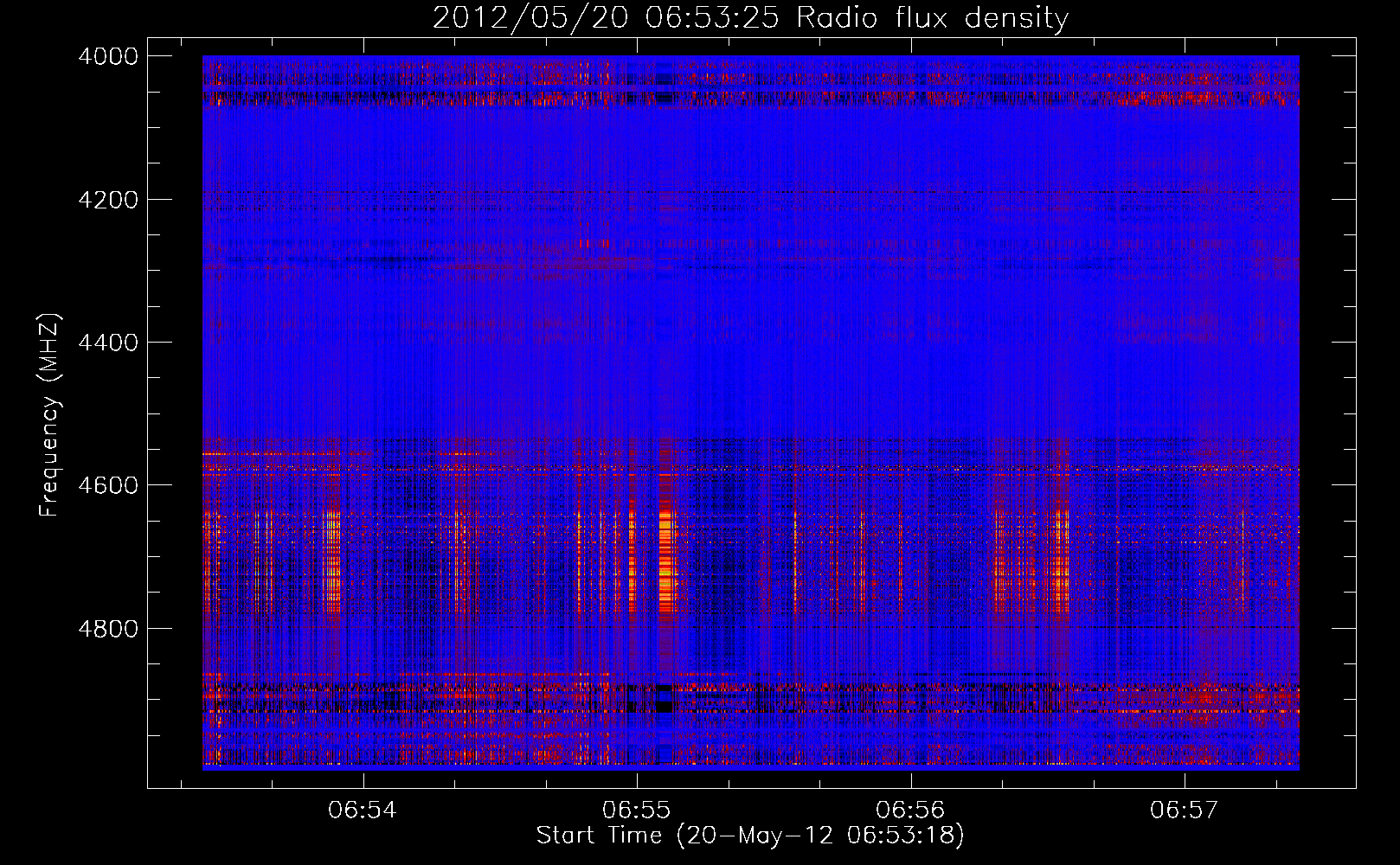Click the plot title 'Radio flux density'
The image size is (1400, 865).
[933, 18]
